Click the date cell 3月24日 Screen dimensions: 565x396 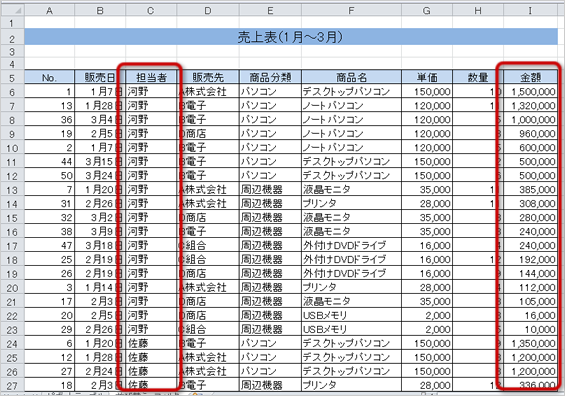tap(100, 175)
